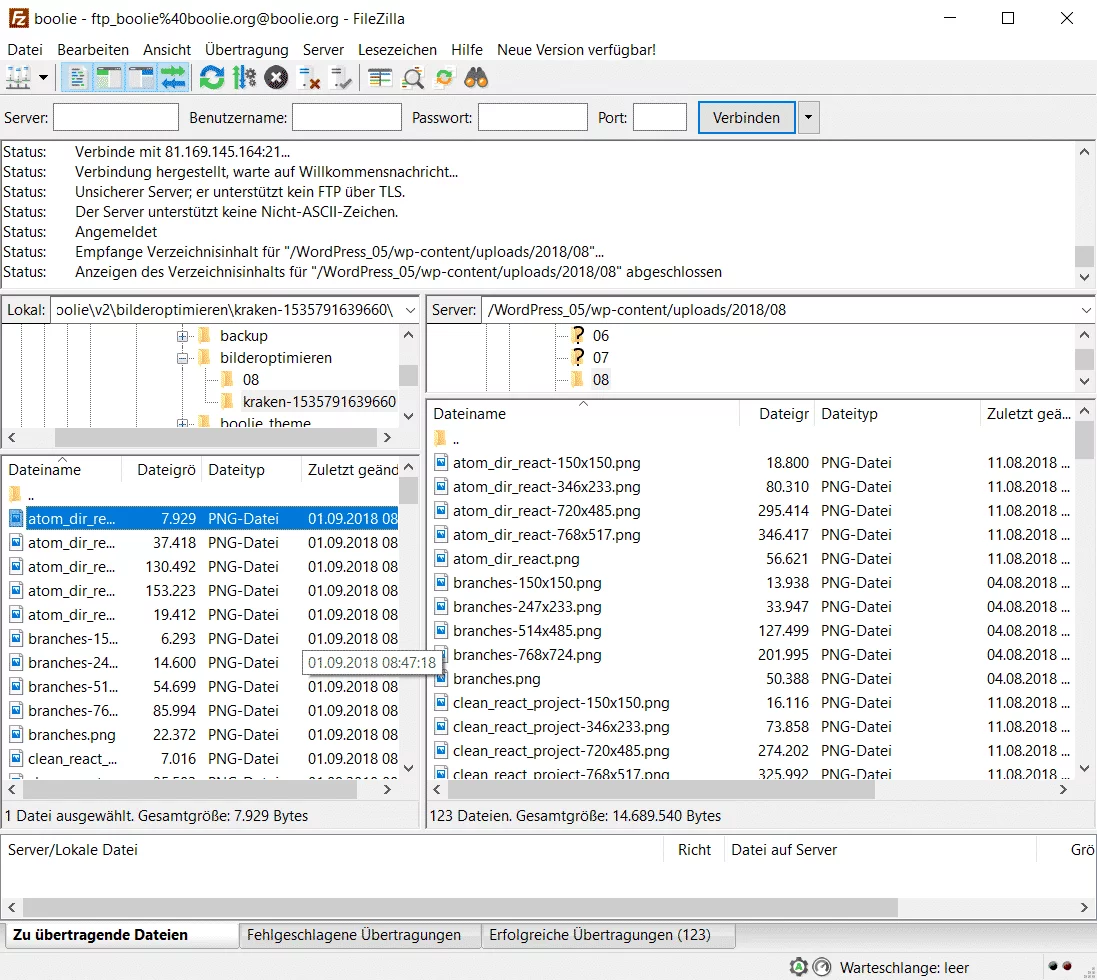Cancel the current operation

[276, 78]
